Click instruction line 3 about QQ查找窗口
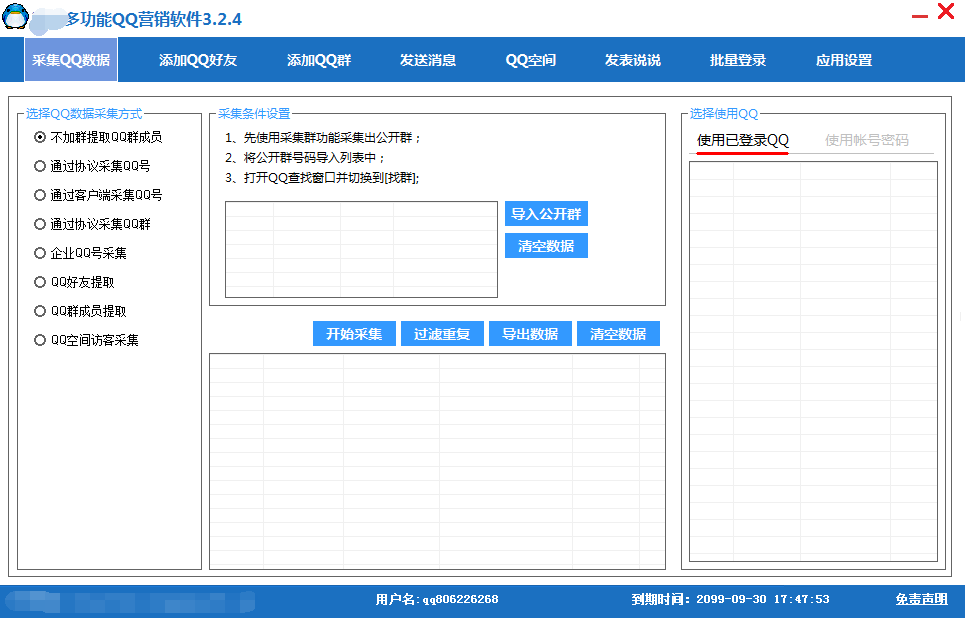This screenshot has height=618, width=965. (x=322, y=178)
